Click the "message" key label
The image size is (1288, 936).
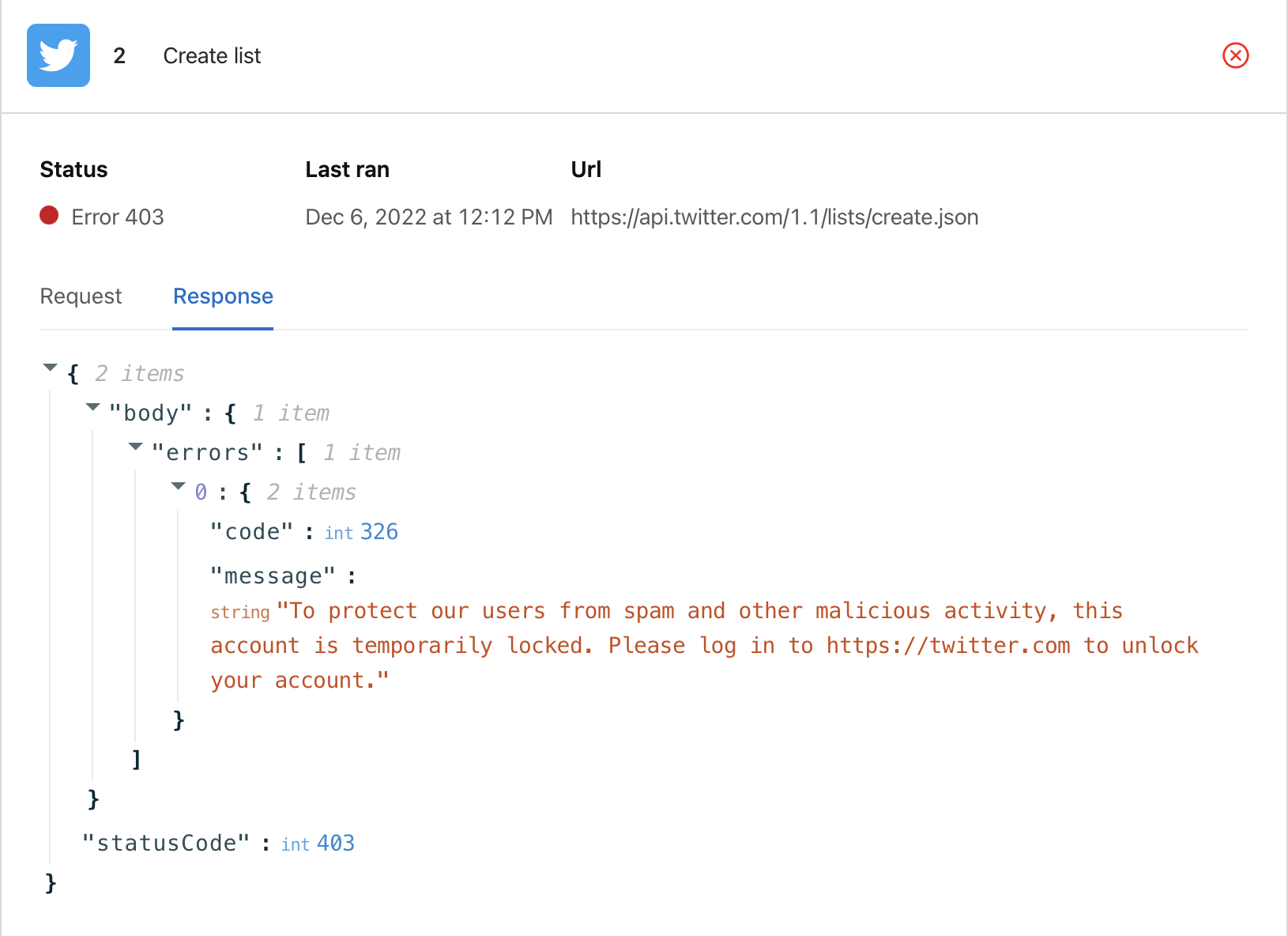[273, 576]
